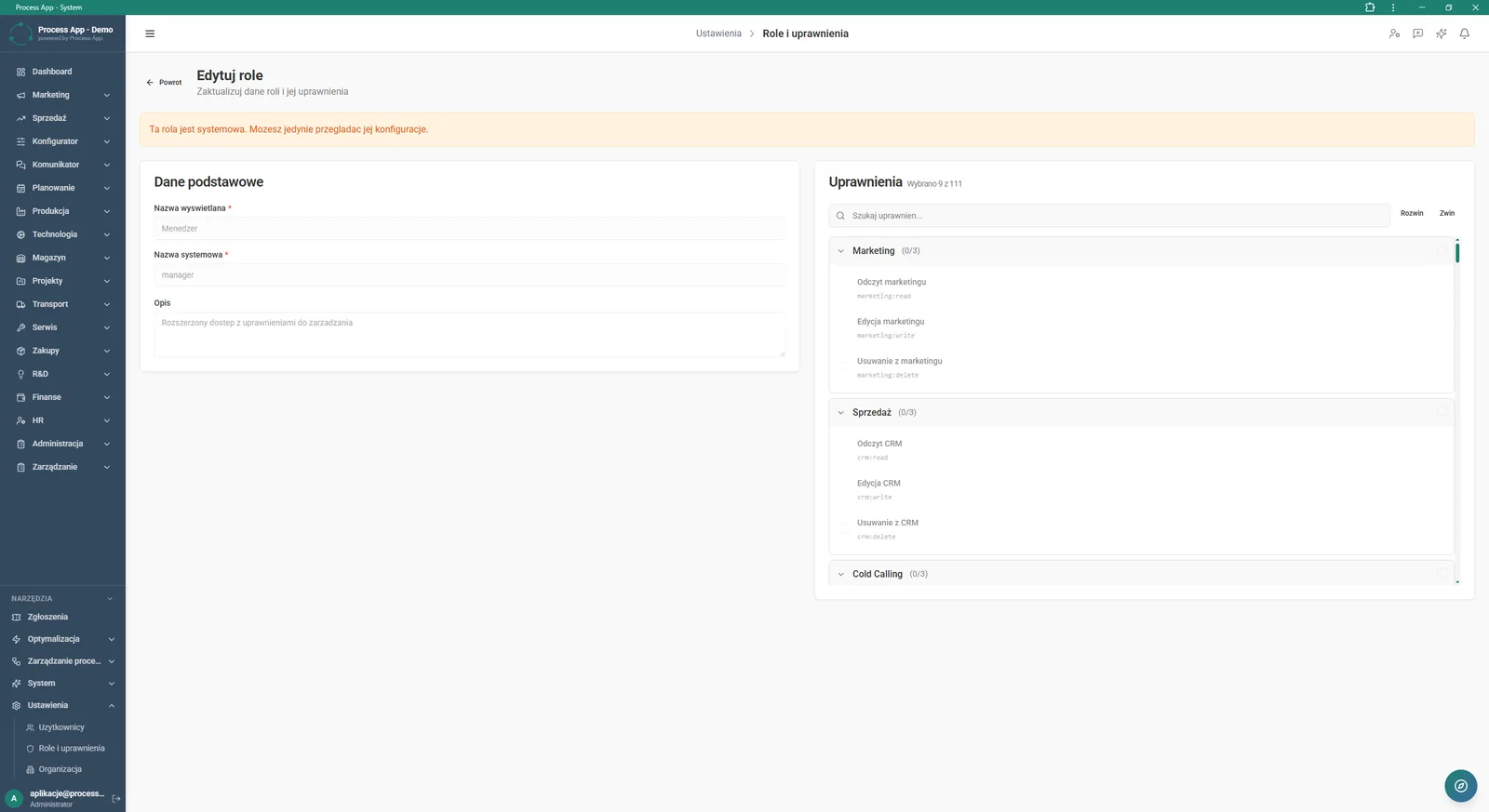Click the Zakupy box icon
Image resolution: width=1489 pixels, height=812 pixels.
pyautogui.click(x=20, y=351)
